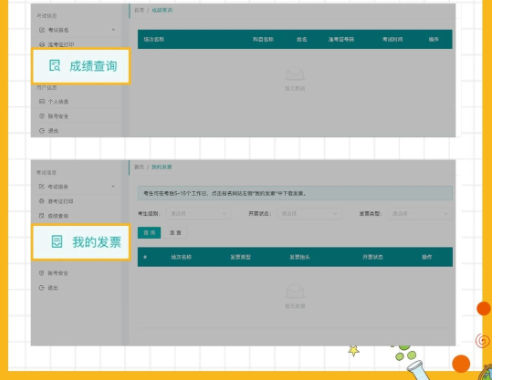Click the 科目名称 column header
506x380 pixels.
tap(263, 39)
